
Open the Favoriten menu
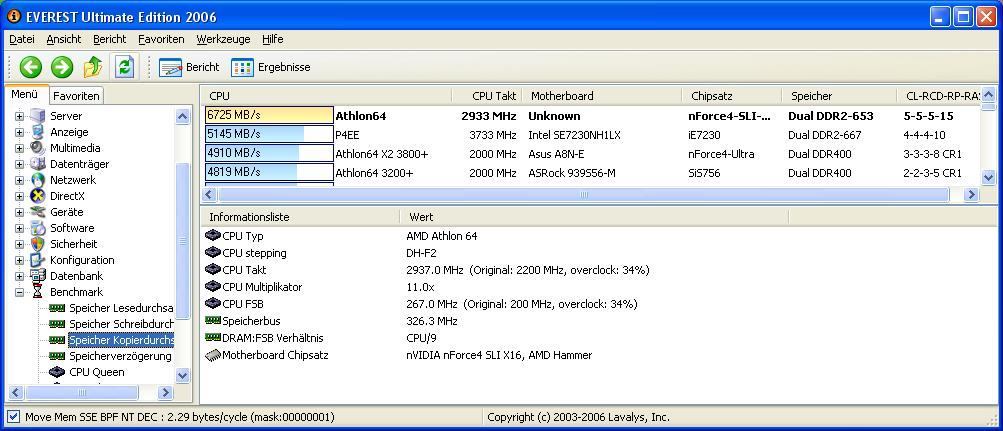click(161, 39)
